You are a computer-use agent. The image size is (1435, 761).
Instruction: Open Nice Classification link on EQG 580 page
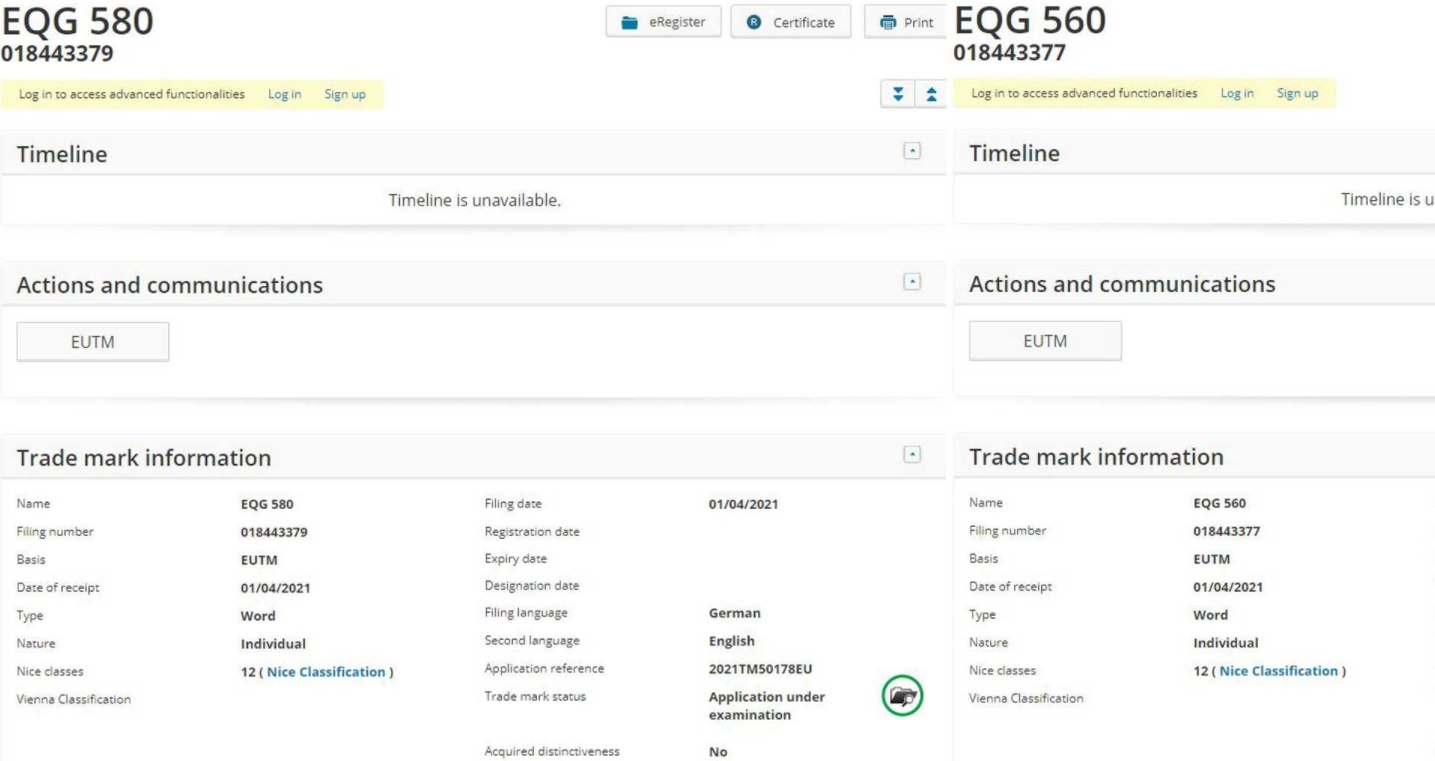(x=326, y=672)
